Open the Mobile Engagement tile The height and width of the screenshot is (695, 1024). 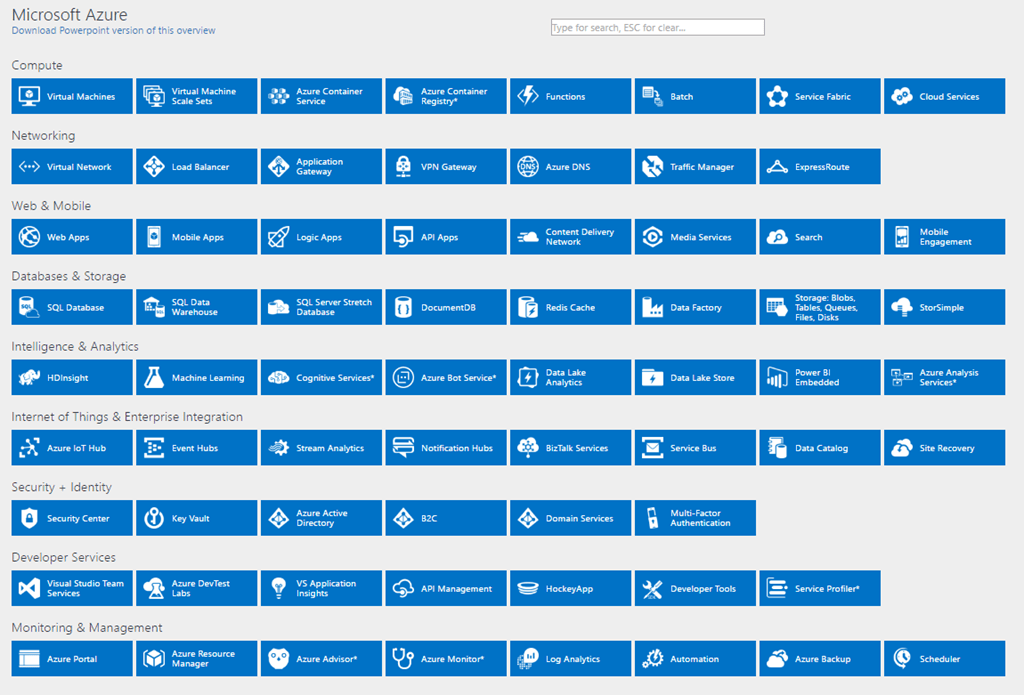pyautogui.click(x=945, y=236)
